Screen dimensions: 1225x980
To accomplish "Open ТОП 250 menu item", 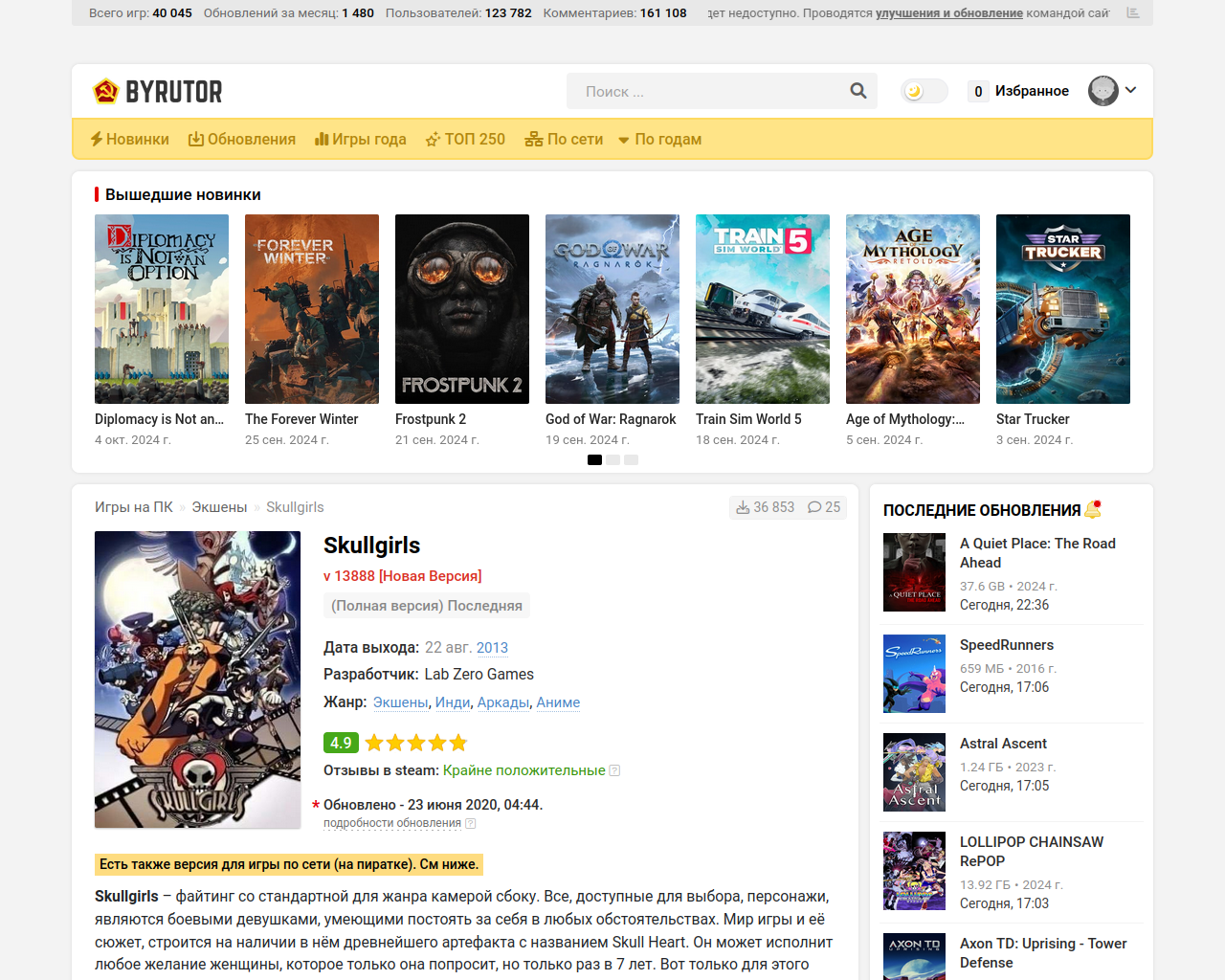I will (465, 139).
